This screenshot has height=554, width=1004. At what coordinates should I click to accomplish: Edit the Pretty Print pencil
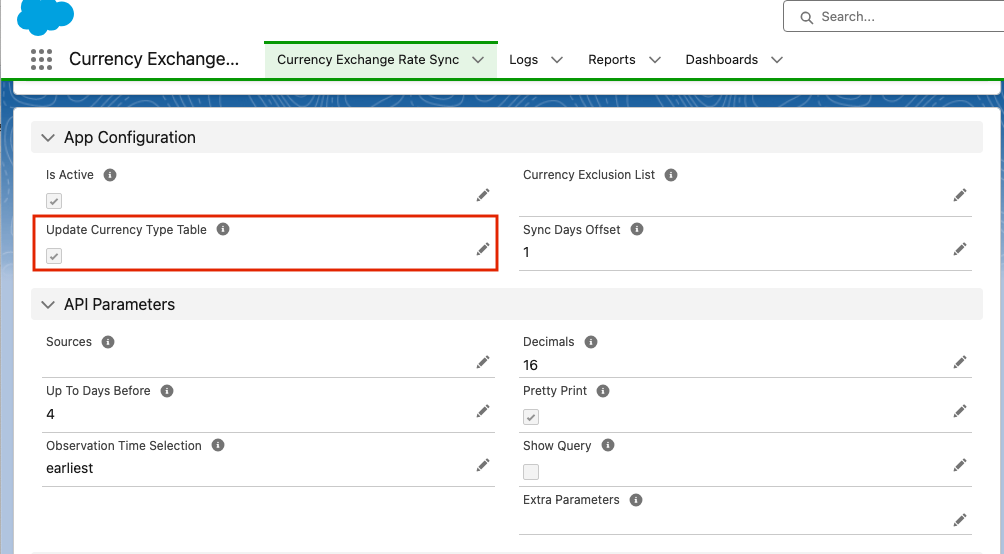[960, 411]
